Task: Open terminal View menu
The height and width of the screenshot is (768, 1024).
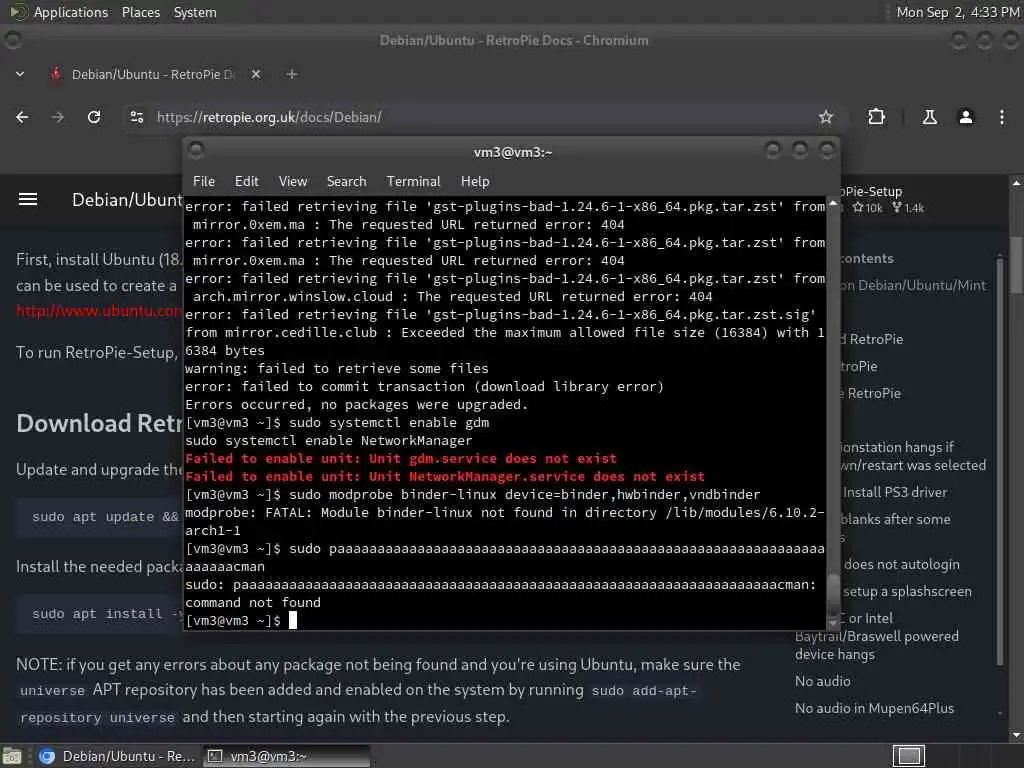Action: (x=293, y=182)
